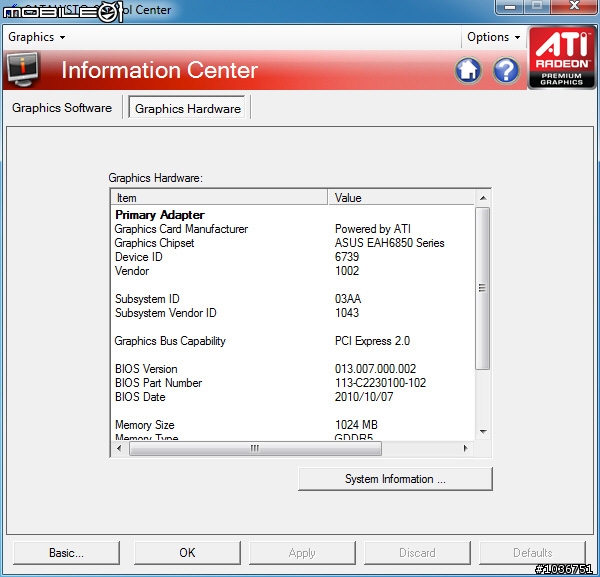Confirm with the OK button
The height and width of the screenshot is (577, 600).
(187, 553)
